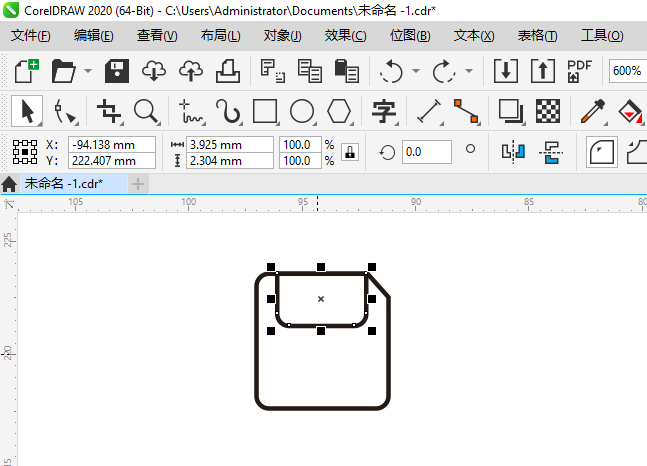Click the cloud upload icon

coord(191,71)
